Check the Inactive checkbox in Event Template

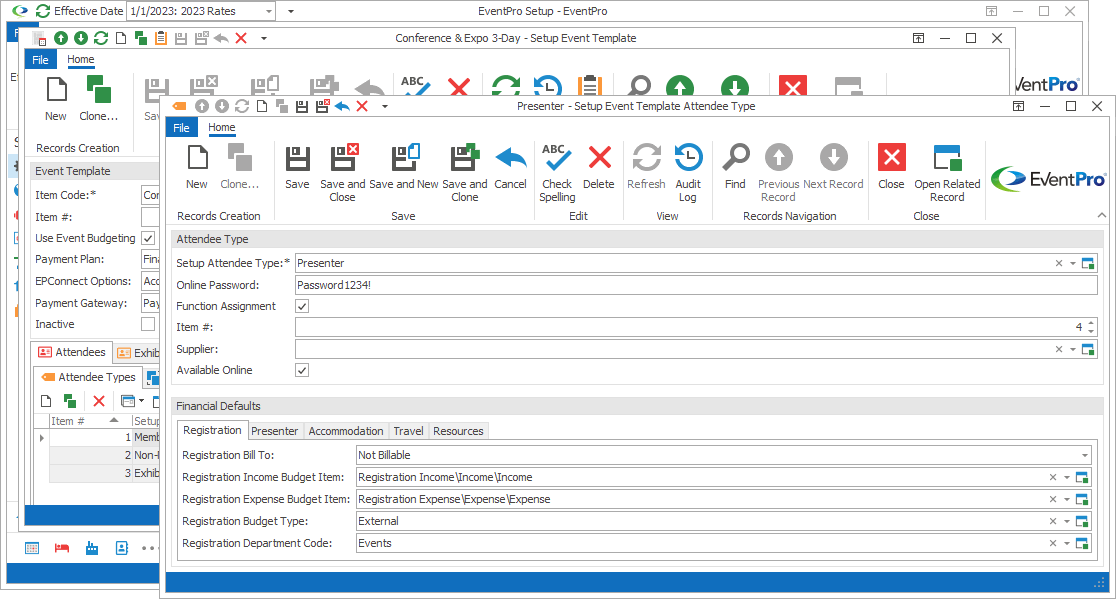point(148,324)
